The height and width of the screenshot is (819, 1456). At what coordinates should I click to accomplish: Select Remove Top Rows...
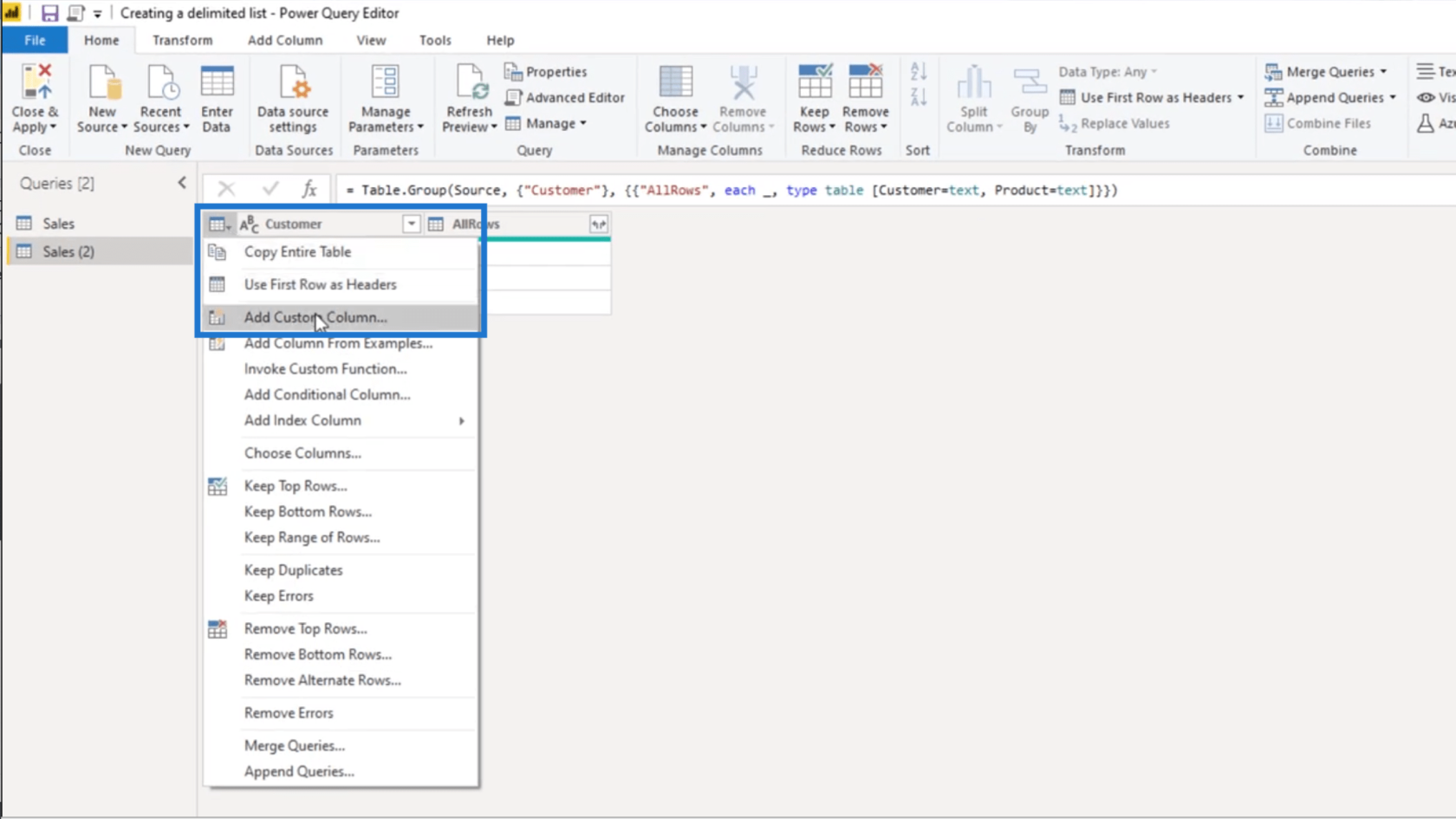tap(341, 629)
